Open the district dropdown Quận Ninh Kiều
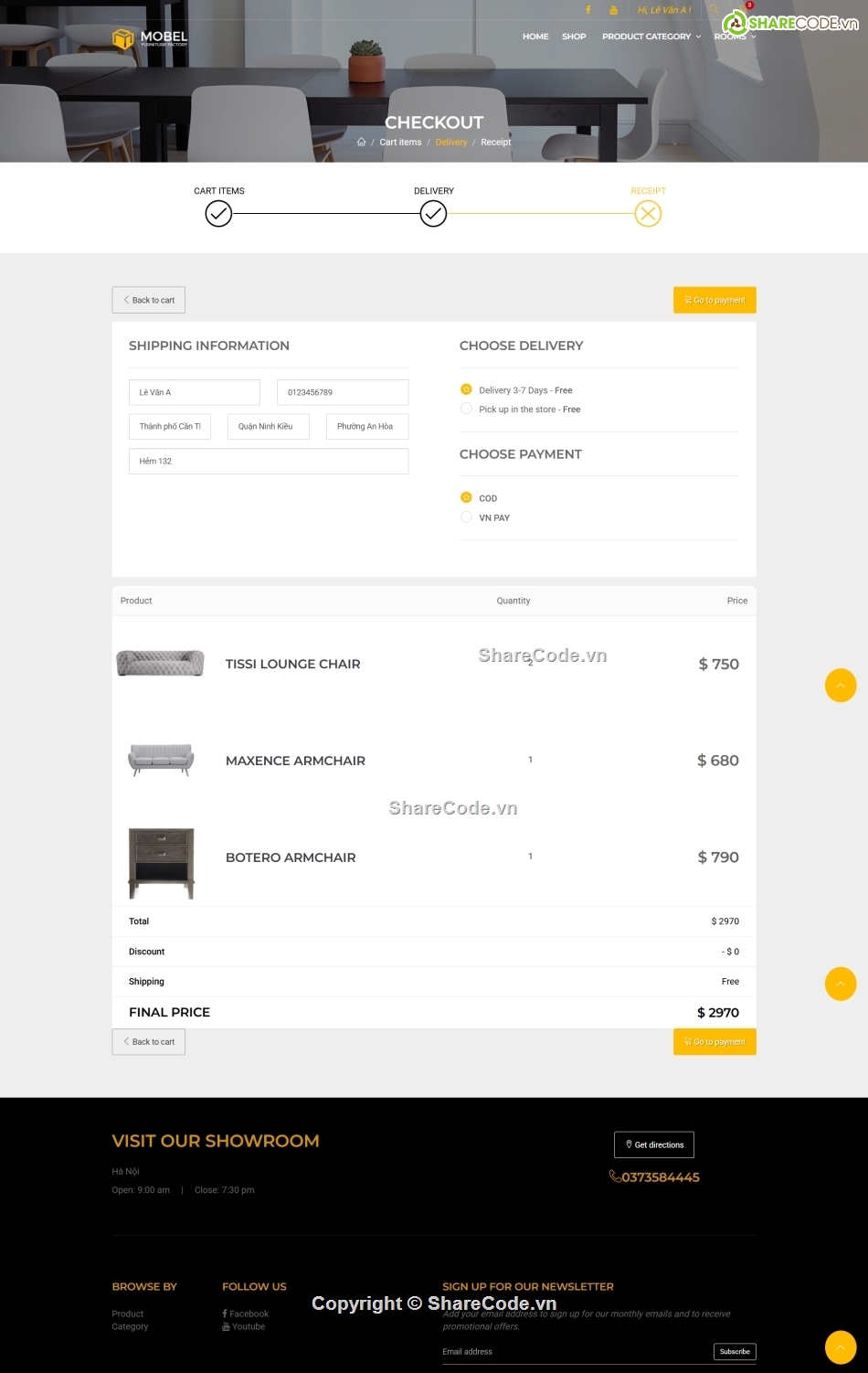Screen dimensions: 868x1373 coord(269,427)
